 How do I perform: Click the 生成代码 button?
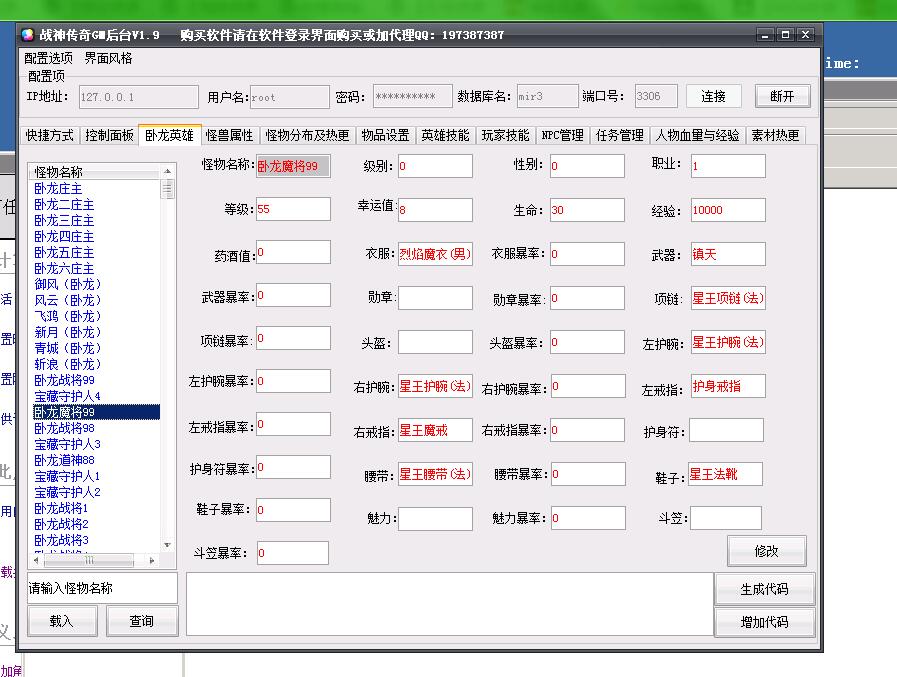(764, 589)
